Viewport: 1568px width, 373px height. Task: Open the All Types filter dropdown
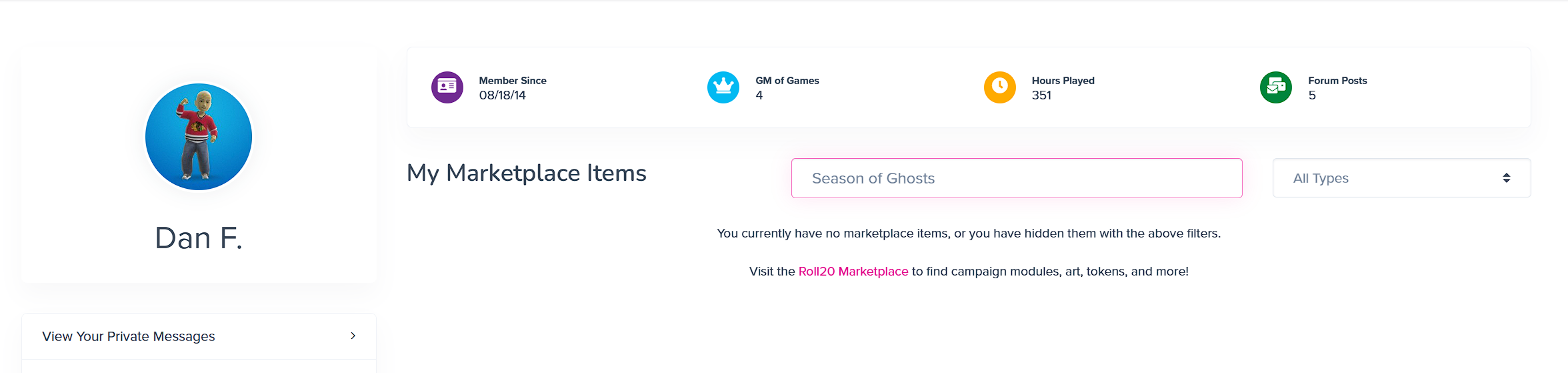pyautogui.click(x=1401, y=178)
